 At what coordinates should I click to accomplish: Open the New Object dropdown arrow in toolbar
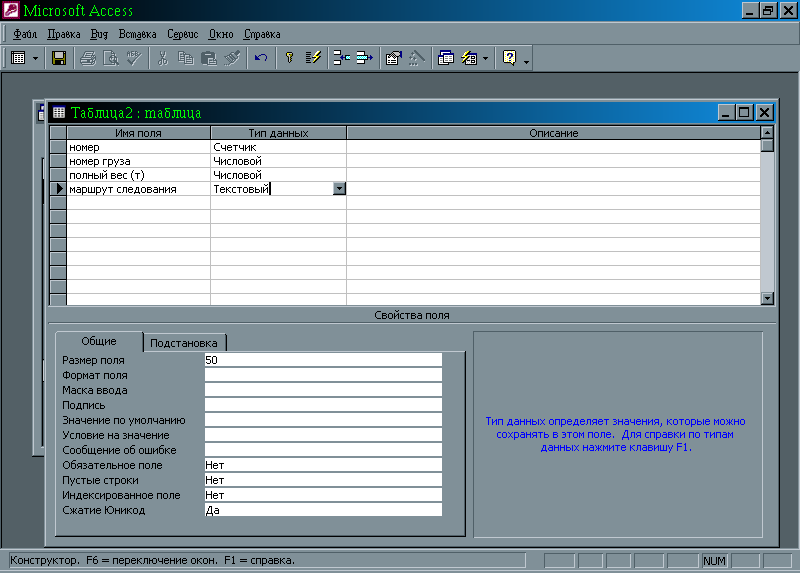[486, 58]
